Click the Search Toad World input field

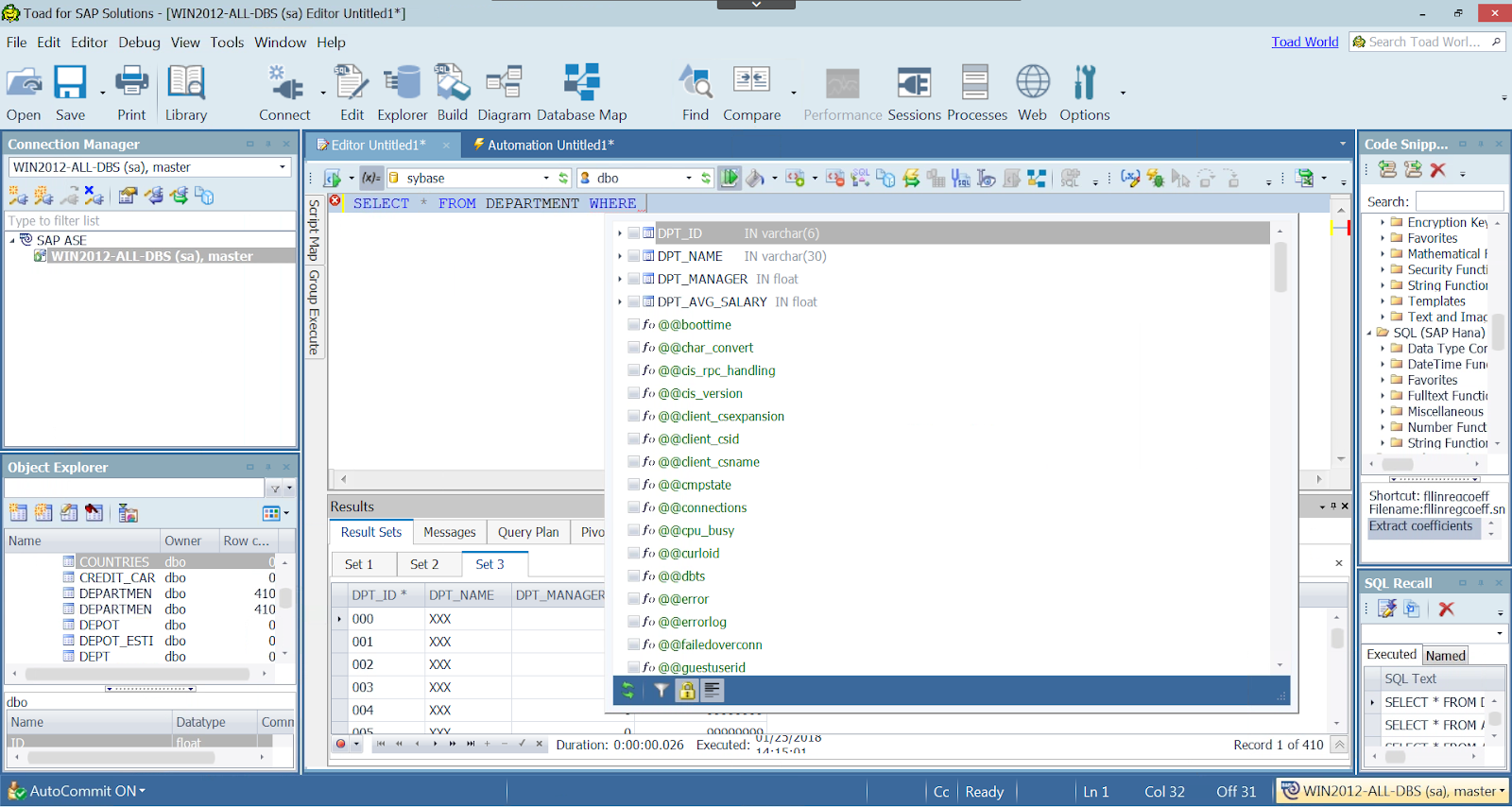pos(1425,42)
